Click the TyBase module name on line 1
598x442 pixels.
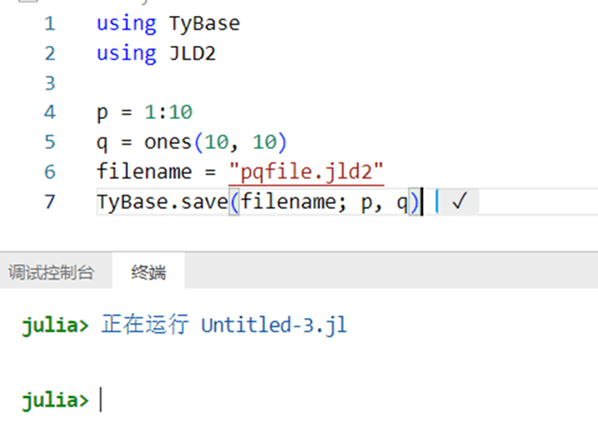204,24
